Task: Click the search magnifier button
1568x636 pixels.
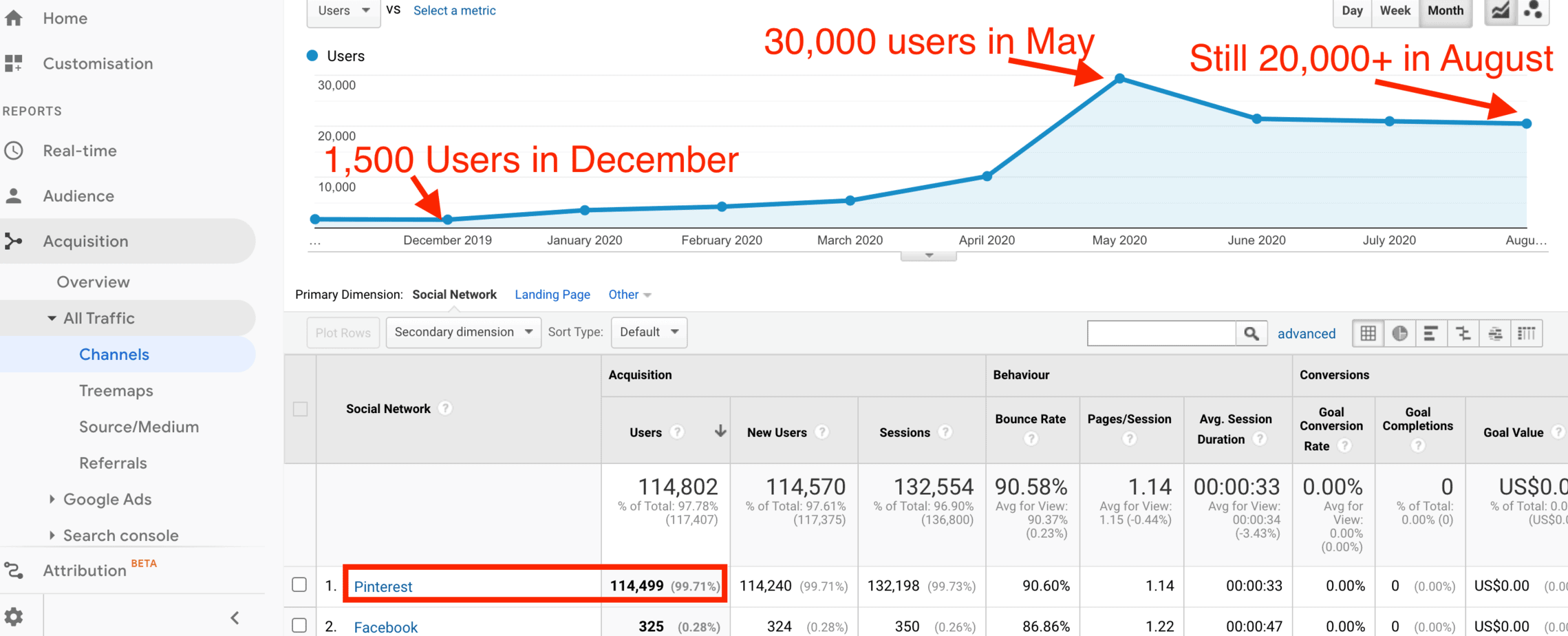Action: tap(1252, 334)
